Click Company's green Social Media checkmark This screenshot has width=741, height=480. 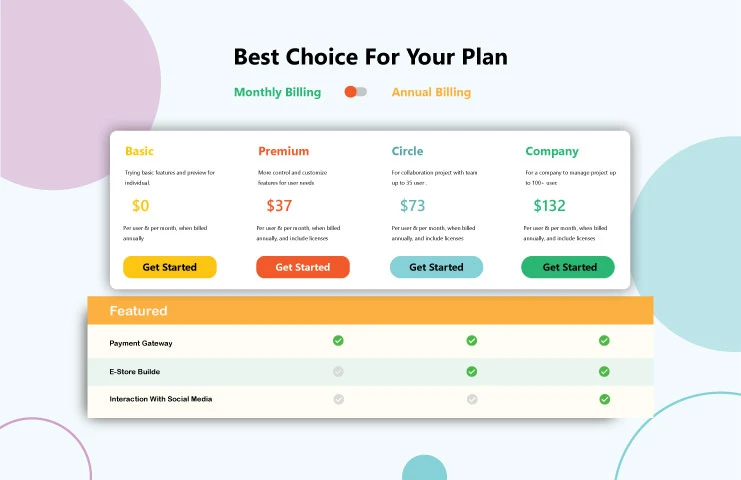604,399
